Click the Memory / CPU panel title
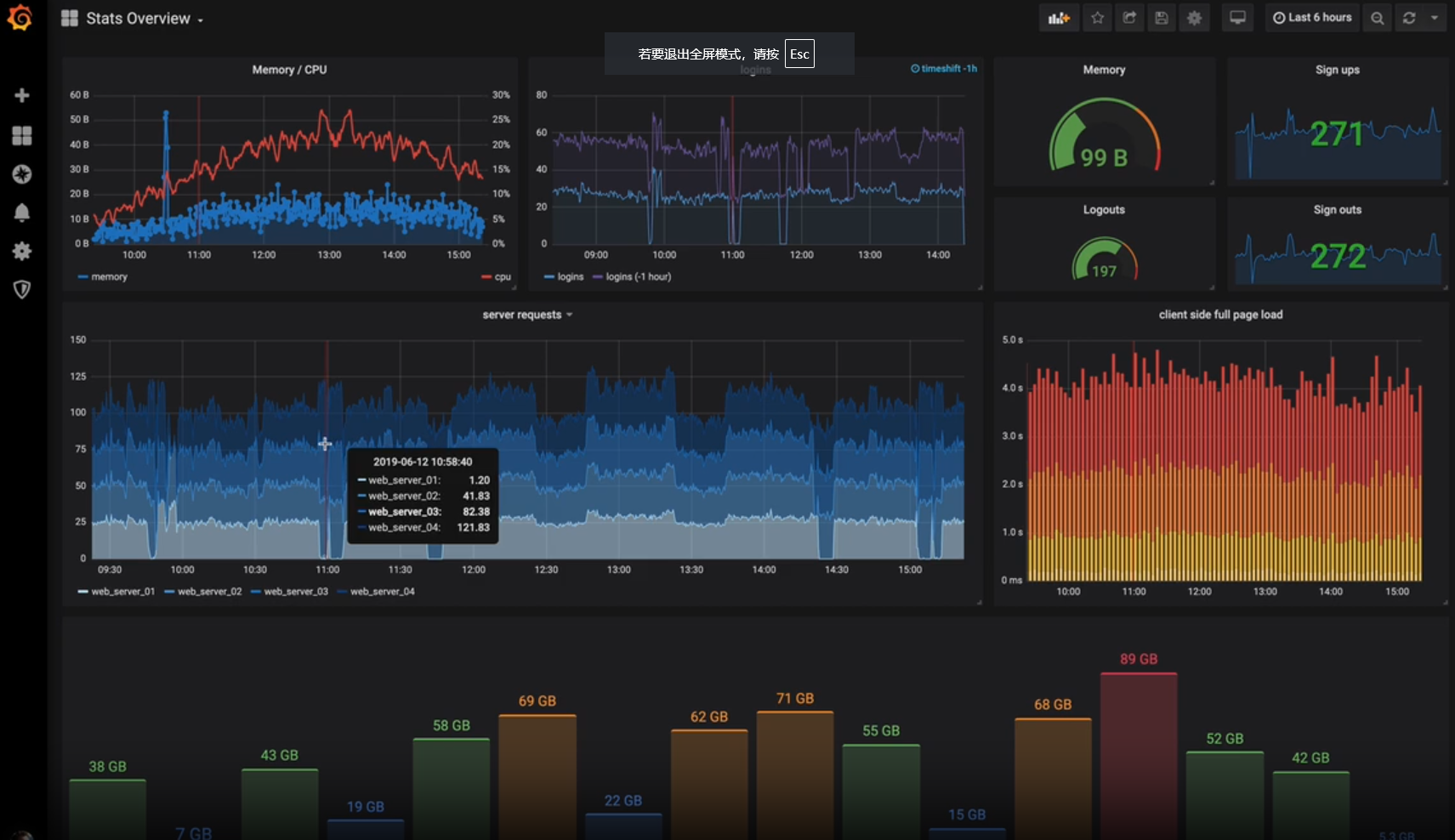 pyautogui.click(x=289, y=70)
